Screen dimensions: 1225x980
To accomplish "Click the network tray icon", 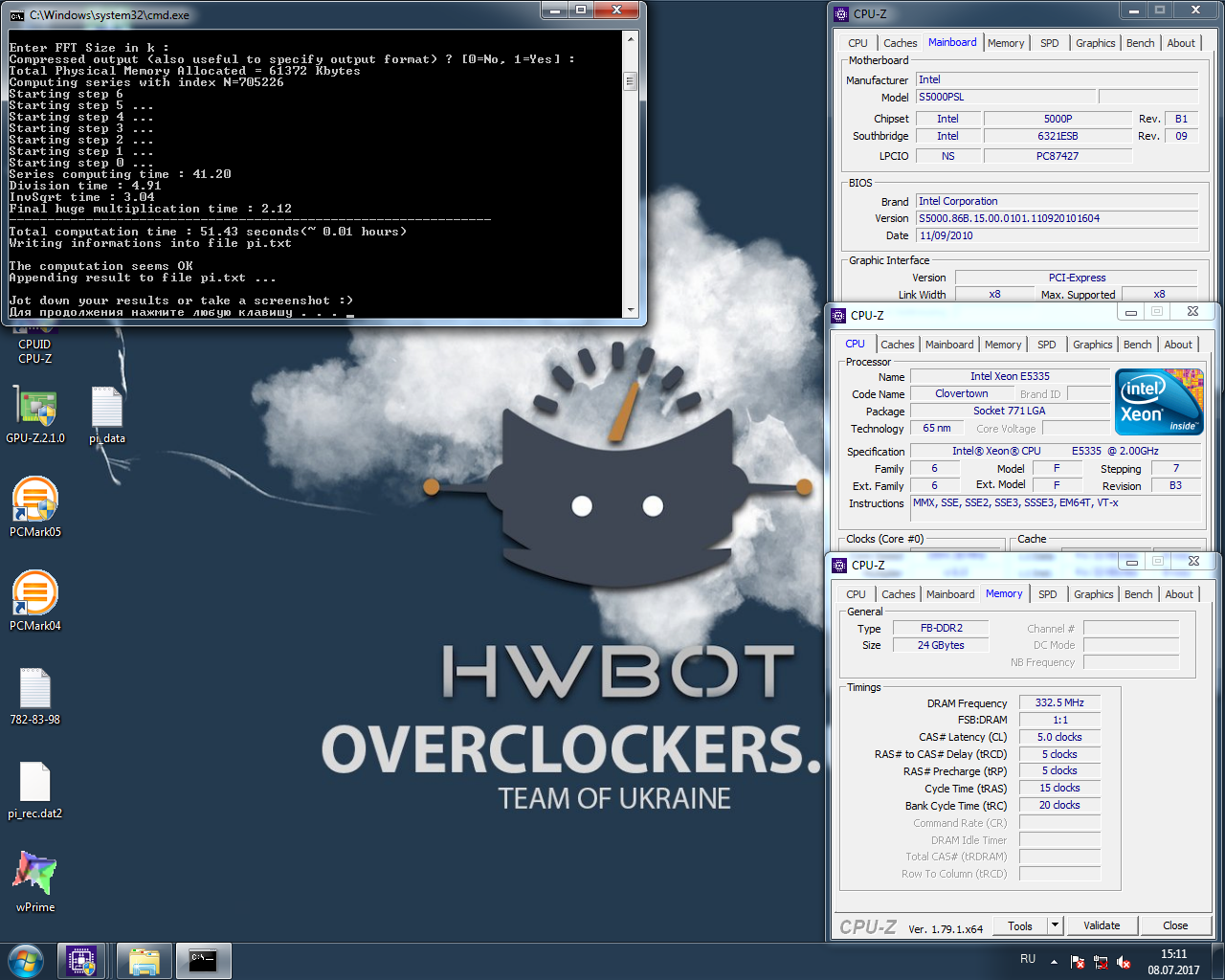I will click(x=1101, y=962).
